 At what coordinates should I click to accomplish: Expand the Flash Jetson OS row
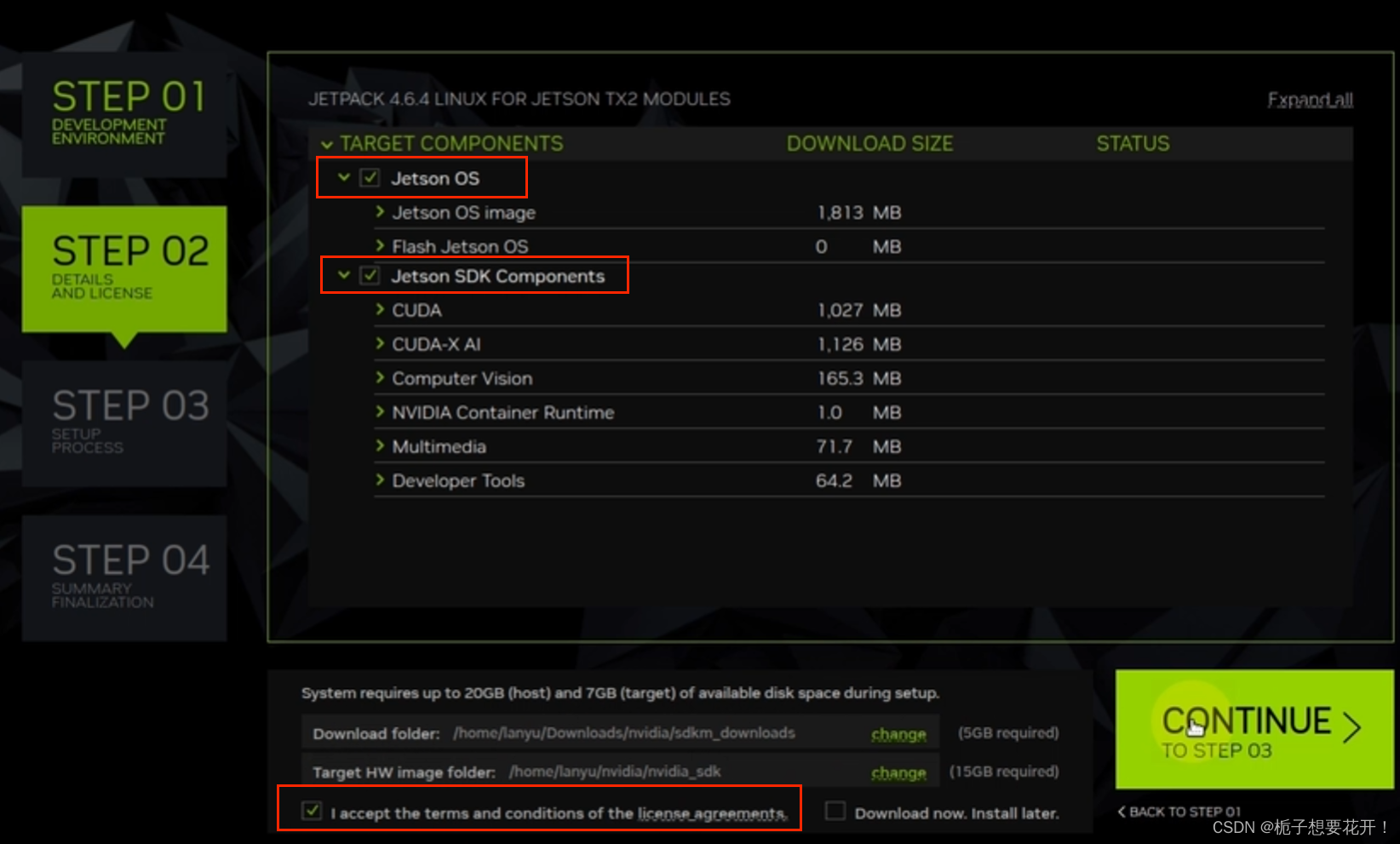[x=380, y=245]
